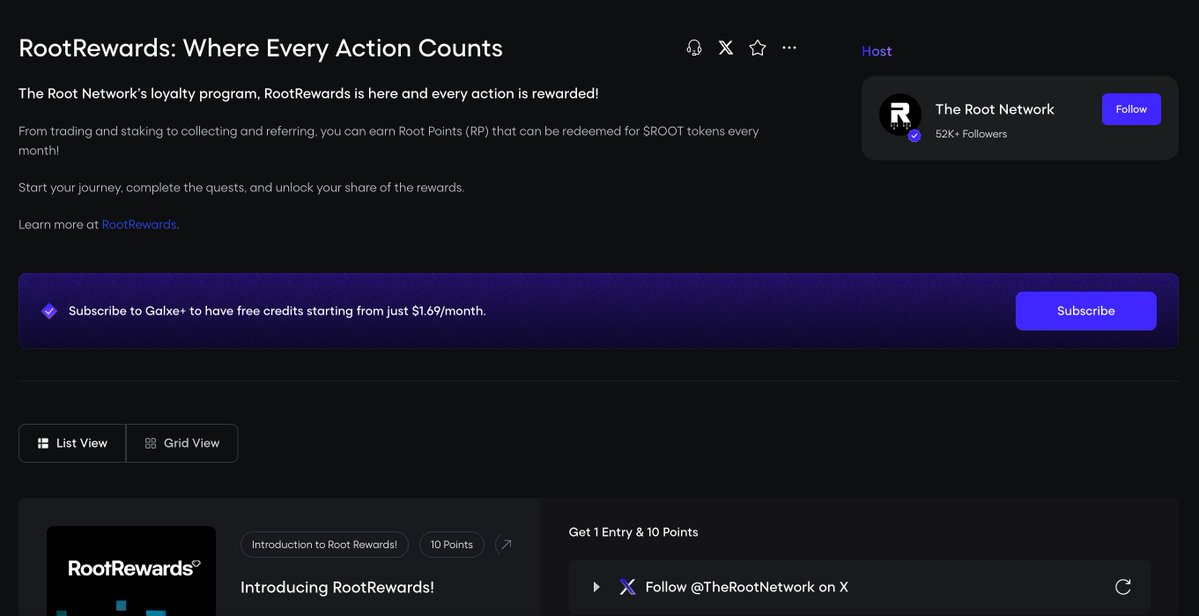Switch to List View
Screen dimensions: 1199x616
point(73,443)
